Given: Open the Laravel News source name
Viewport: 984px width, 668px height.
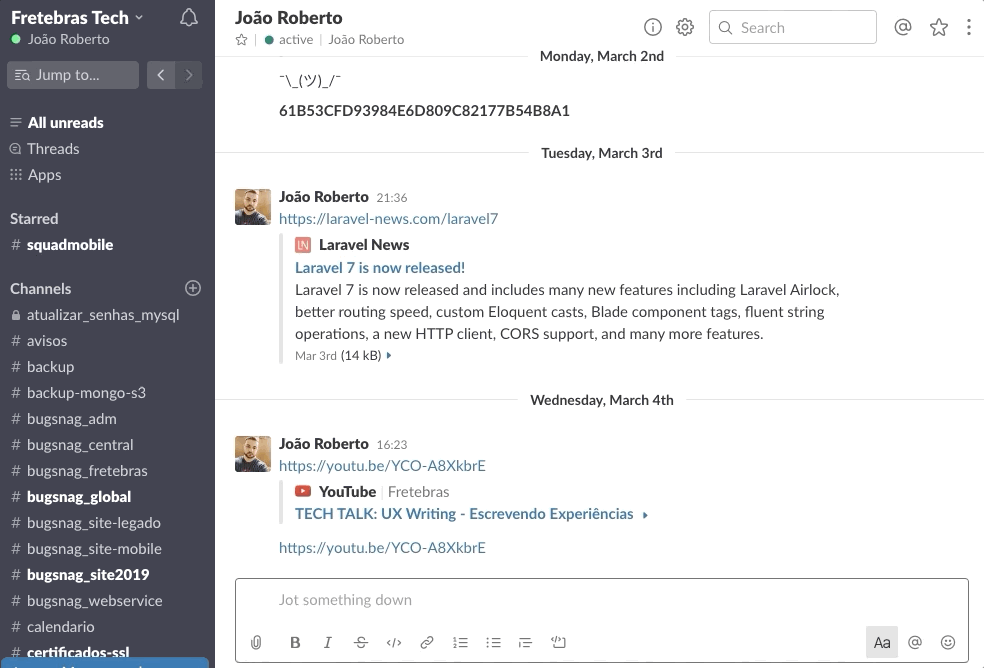Looking at the screenshot, I should 364,245.
